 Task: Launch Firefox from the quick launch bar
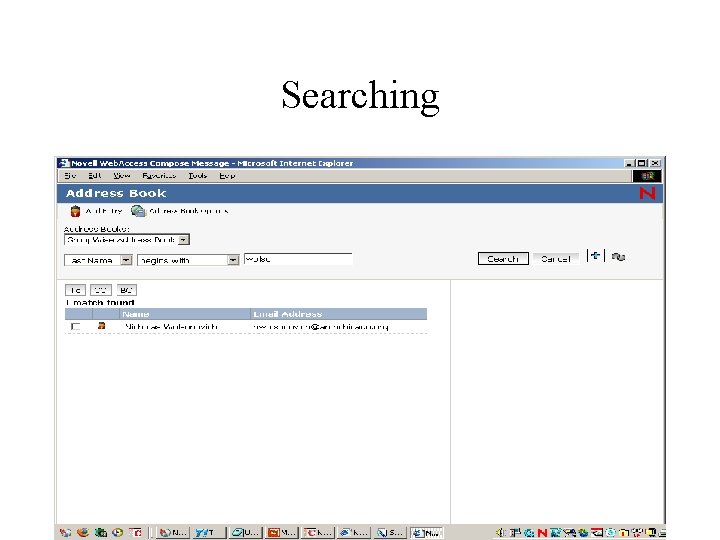pyautogui.click(x=83, y=532)
